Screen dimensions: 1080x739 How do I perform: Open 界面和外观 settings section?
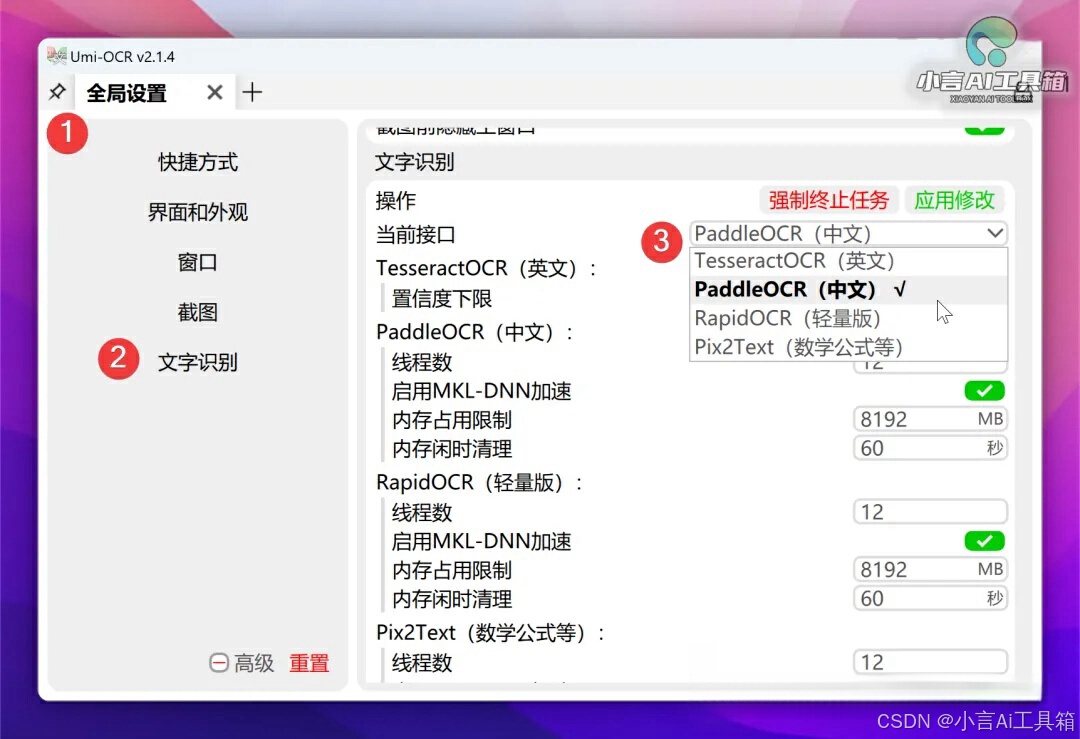198,212
